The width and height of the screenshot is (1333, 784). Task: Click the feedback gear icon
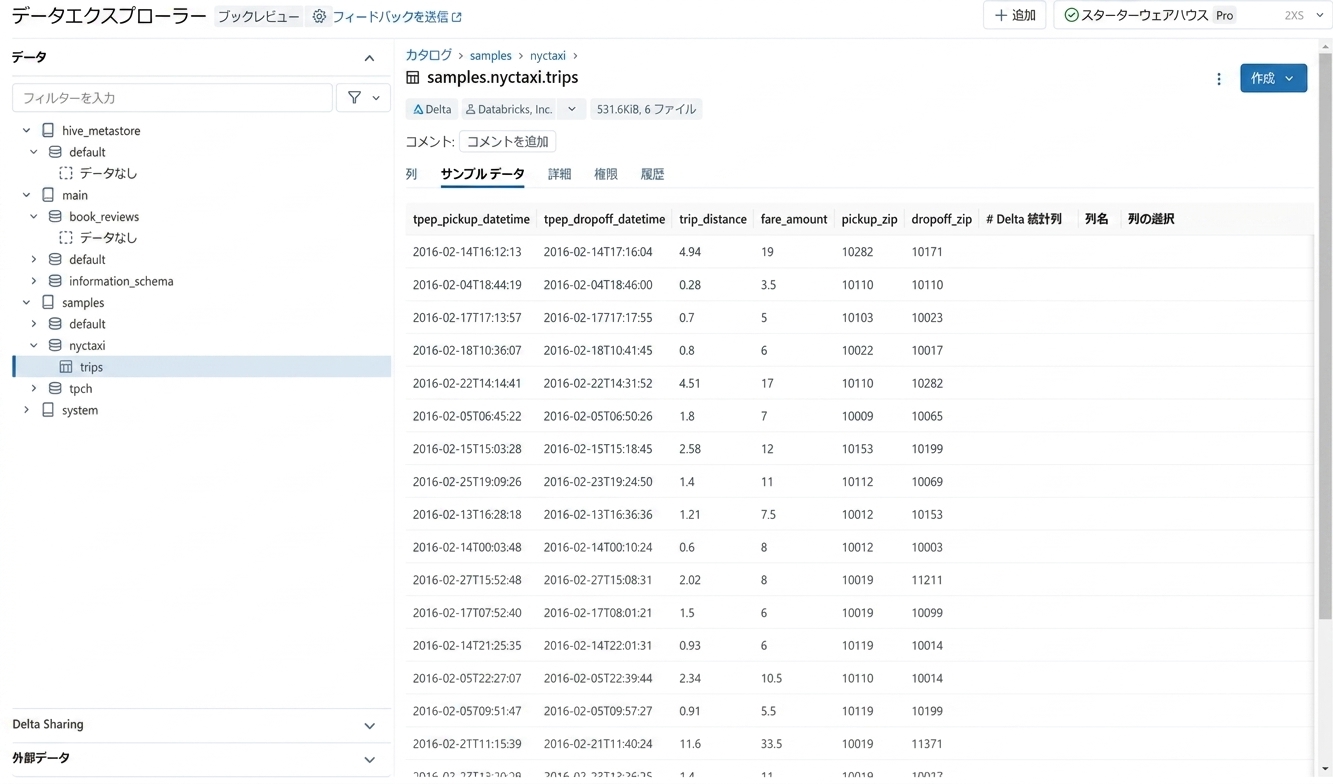(319, 17)
